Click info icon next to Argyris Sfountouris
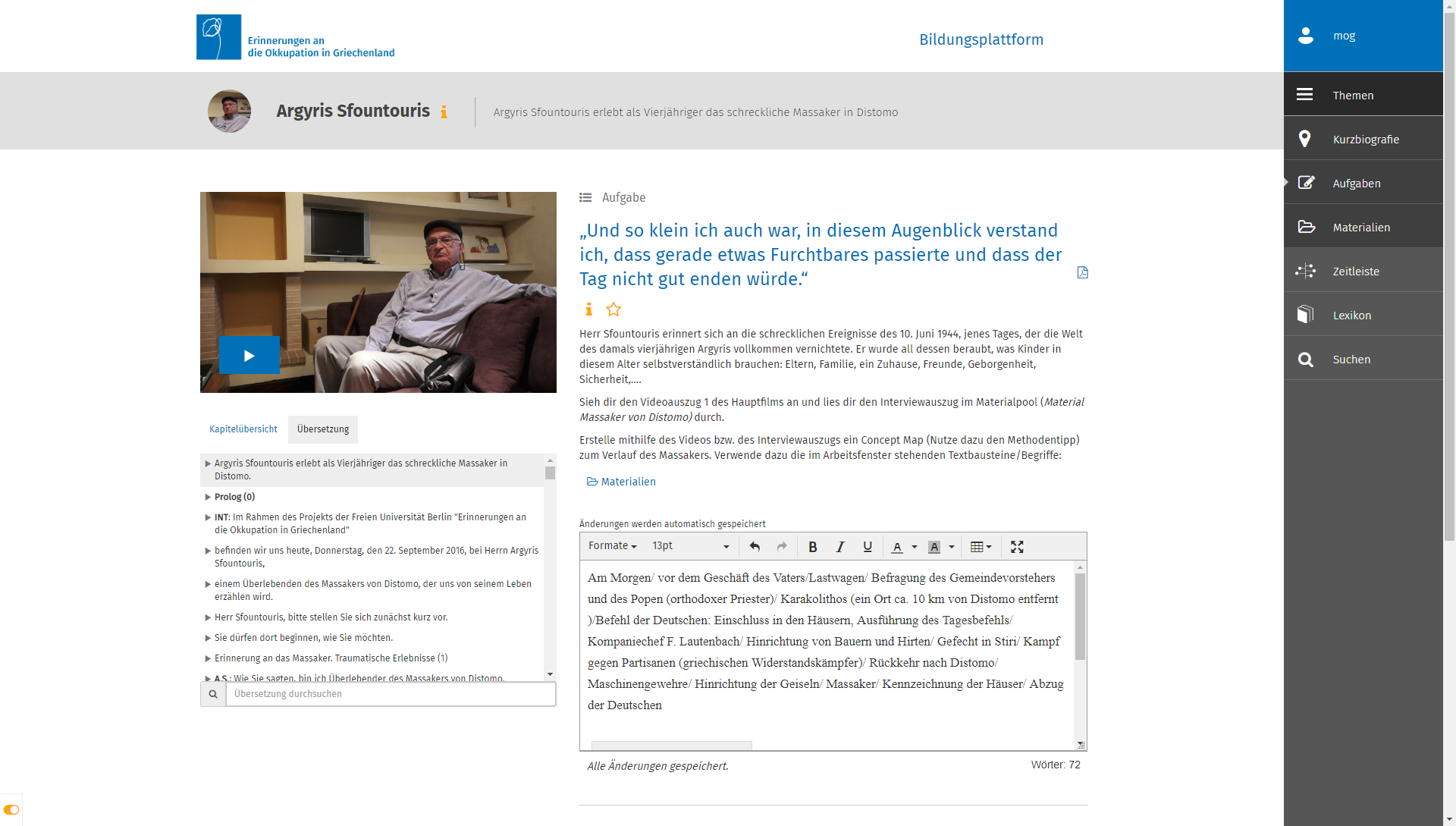Image resolution: width=1456 pixels, height=826 pixels. tap(444, 112)
